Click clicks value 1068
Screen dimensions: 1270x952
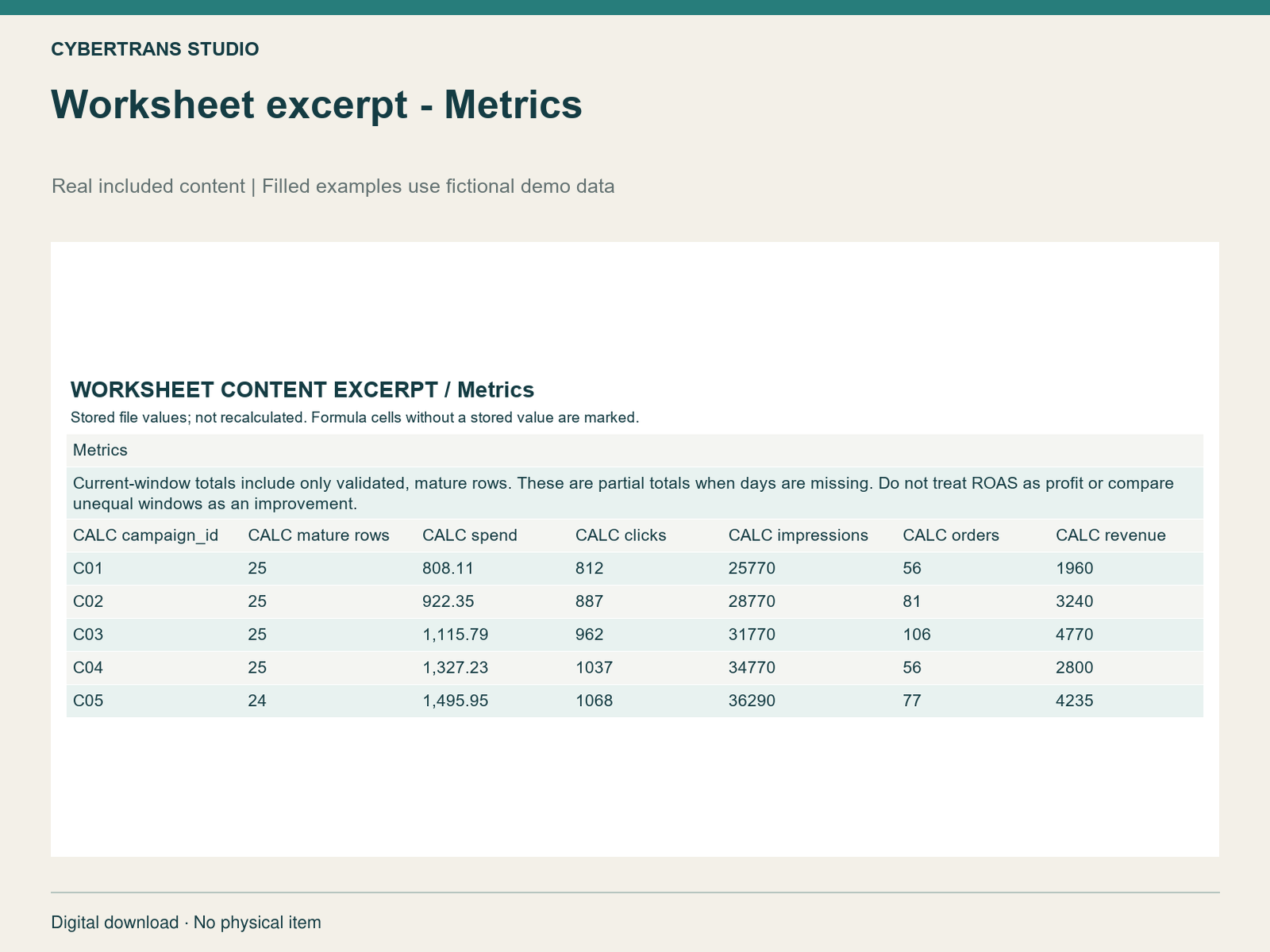(595, 701)
